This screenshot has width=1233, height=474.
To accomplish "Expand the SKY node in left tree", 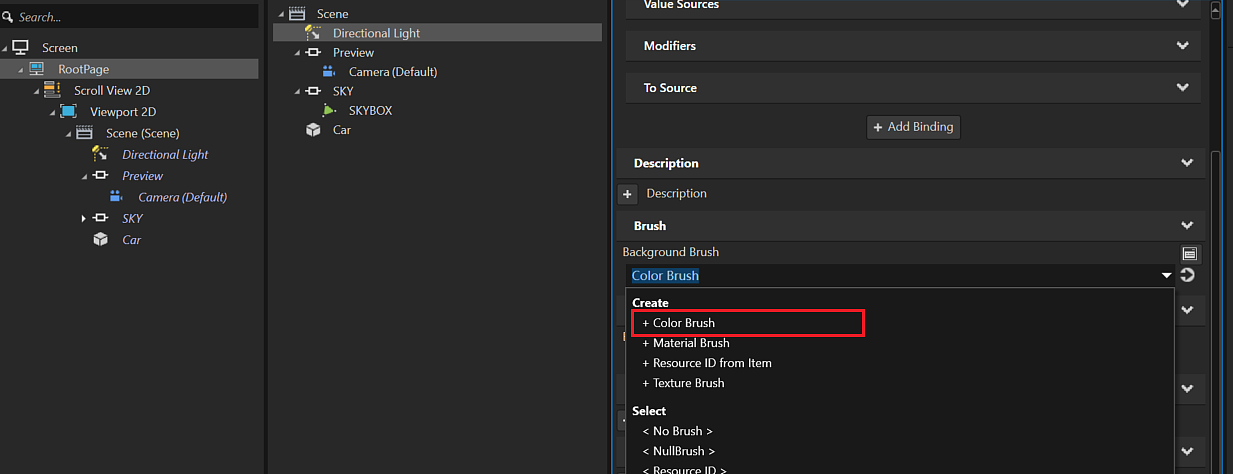I will pos(84,218).
